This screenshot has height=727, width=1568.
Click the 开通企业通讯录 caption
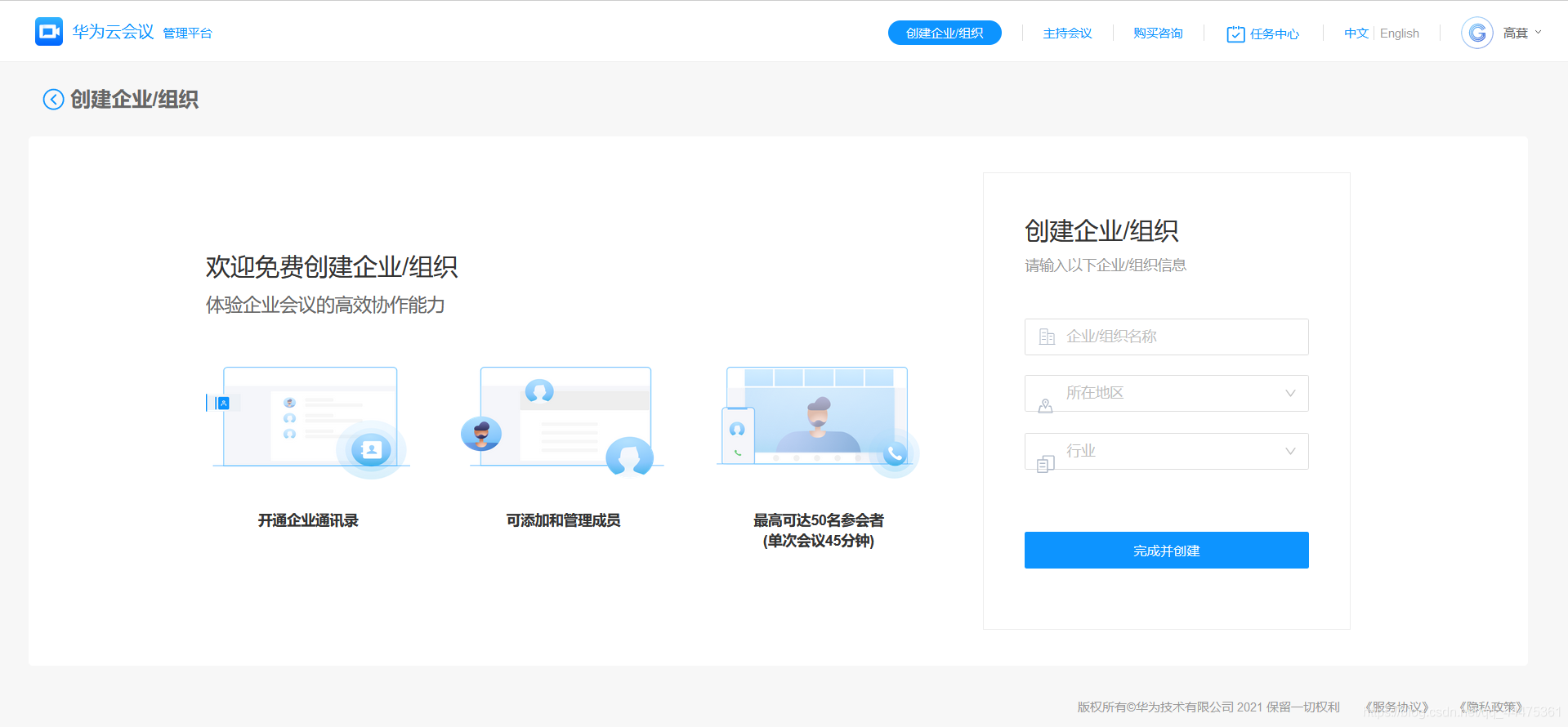click(308, 520)
